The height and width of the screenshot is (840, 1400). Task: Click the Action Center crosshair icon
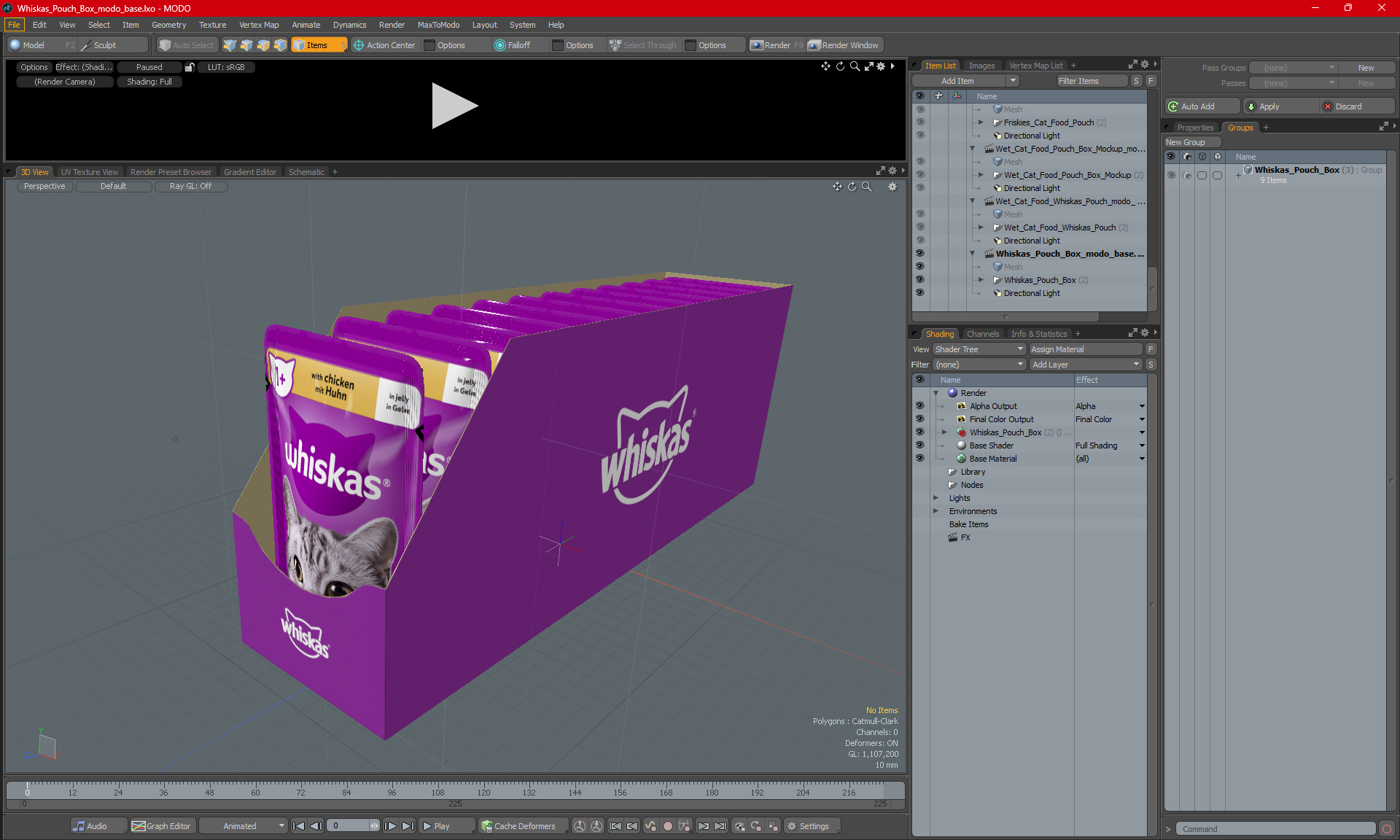tap(359, 45)
